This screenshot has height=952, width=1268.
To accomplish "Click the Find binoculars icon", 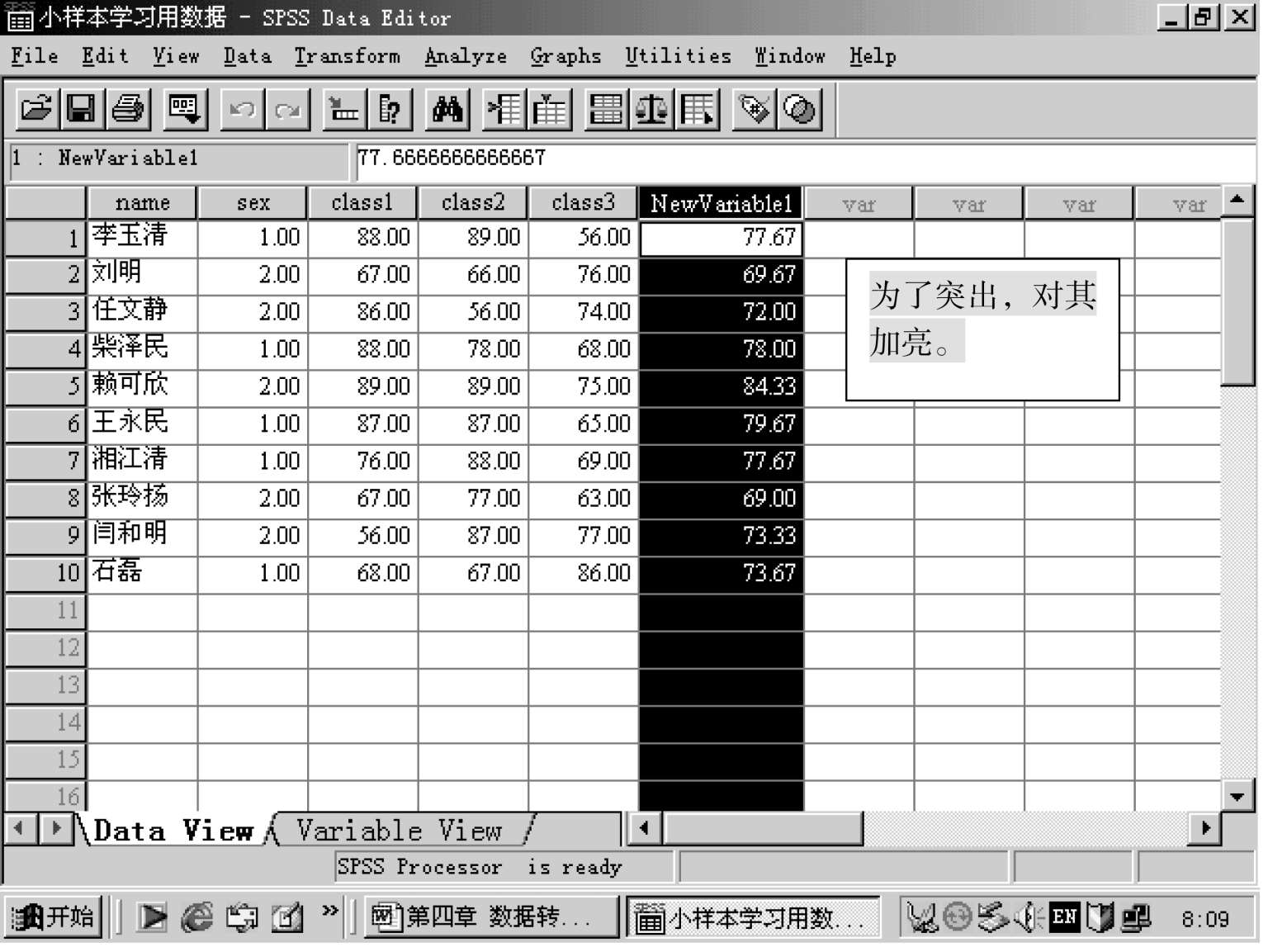I will point(447,109).
